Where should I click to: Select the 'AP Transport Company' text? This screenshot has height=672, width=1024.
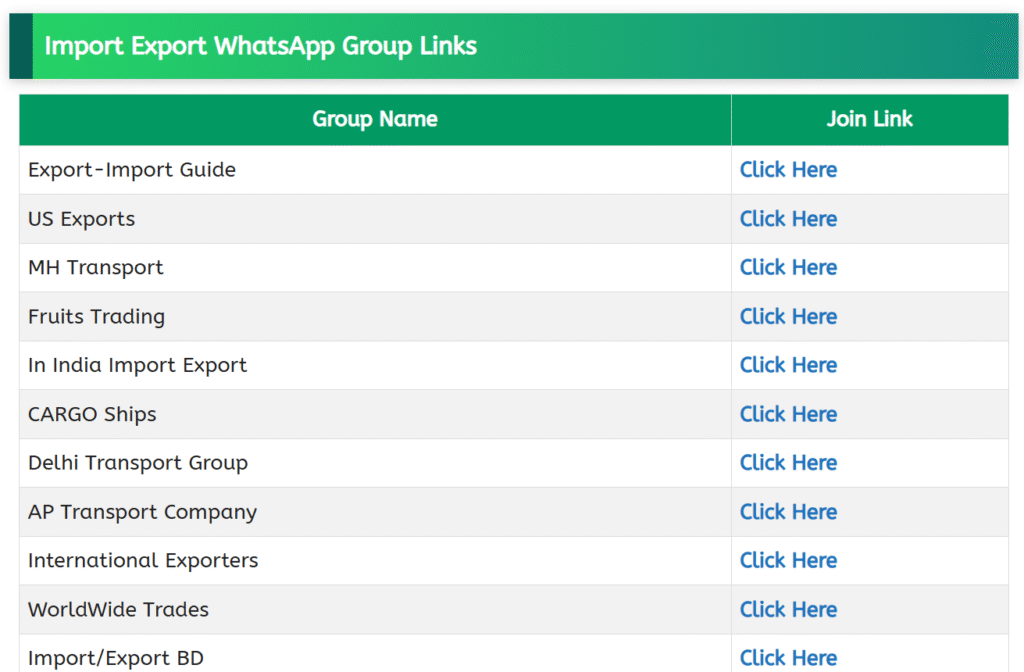[142, 512]
